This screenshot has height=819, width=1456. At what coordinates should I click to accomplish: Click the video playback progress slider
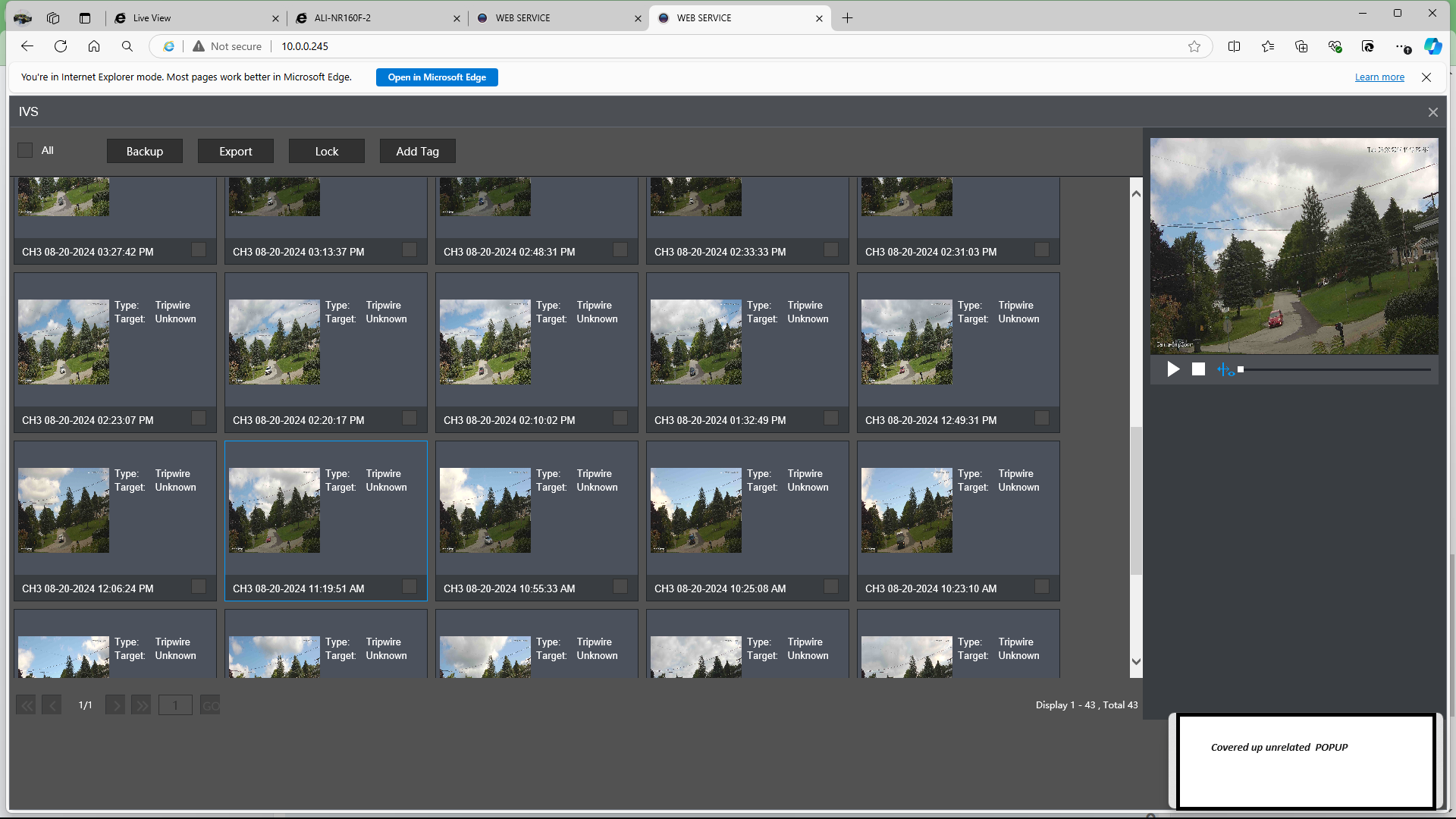(x=1334, y=369)
